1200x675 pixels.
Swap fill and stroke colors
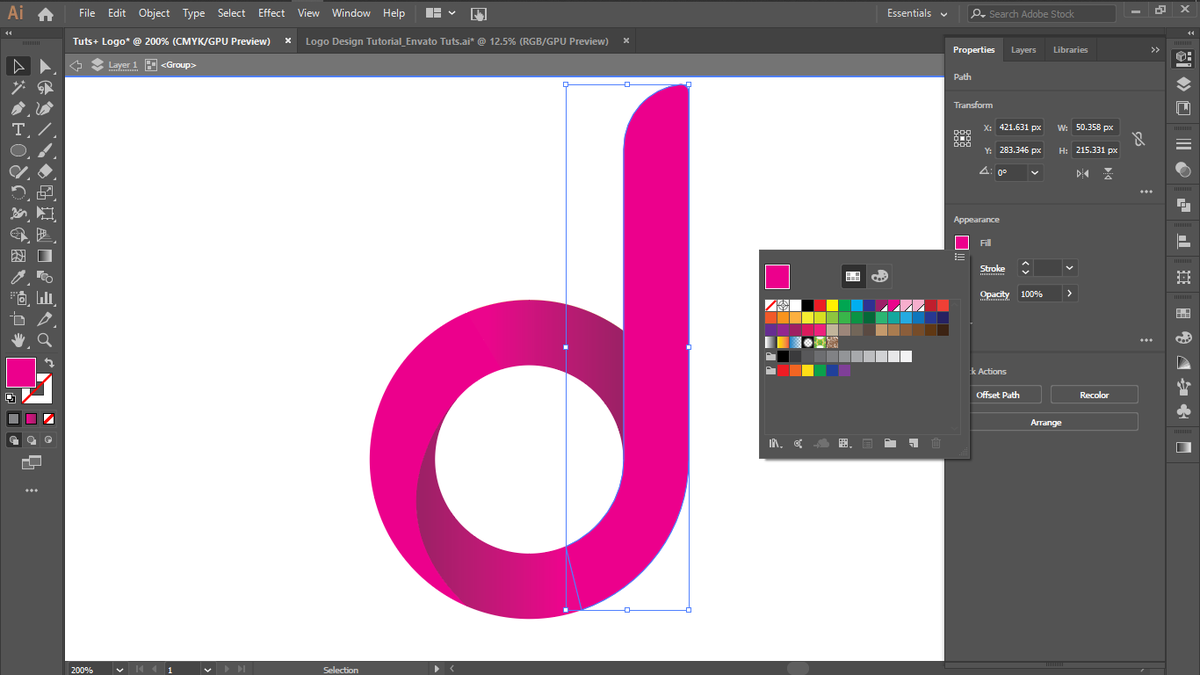(x=49, y=363)
